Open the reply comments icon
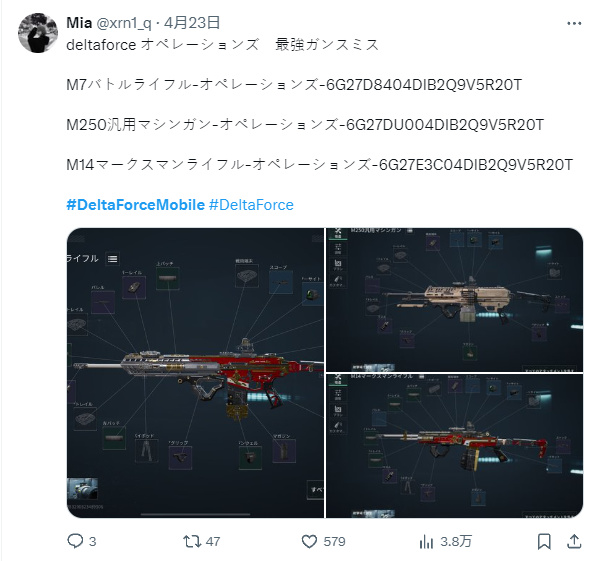This screenshot has width=597, height=561. 75,541
